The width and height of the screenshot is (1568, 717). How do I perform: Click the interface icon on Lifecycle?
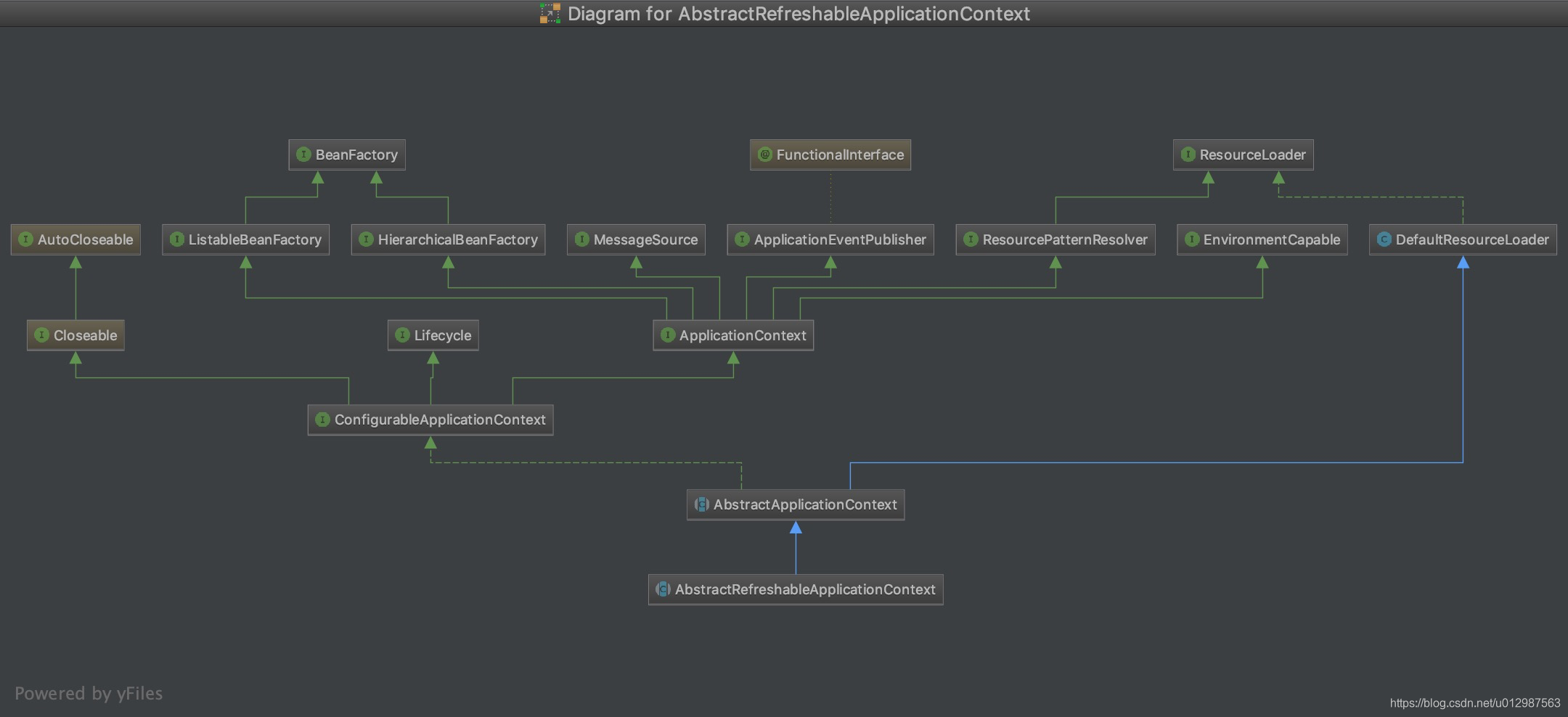(x=402, y=335)
